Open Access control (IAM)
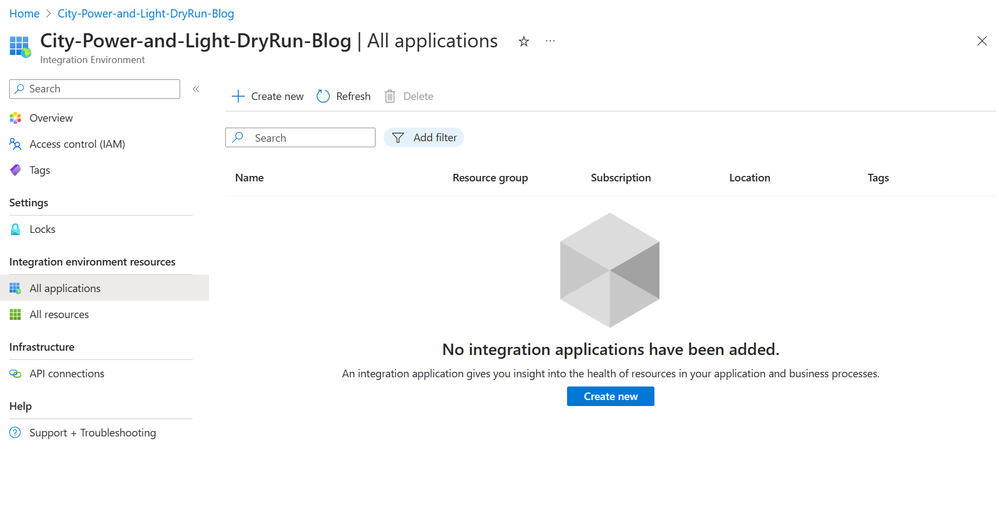The height and width of the screenshot is (506, 999). point(77,144)
